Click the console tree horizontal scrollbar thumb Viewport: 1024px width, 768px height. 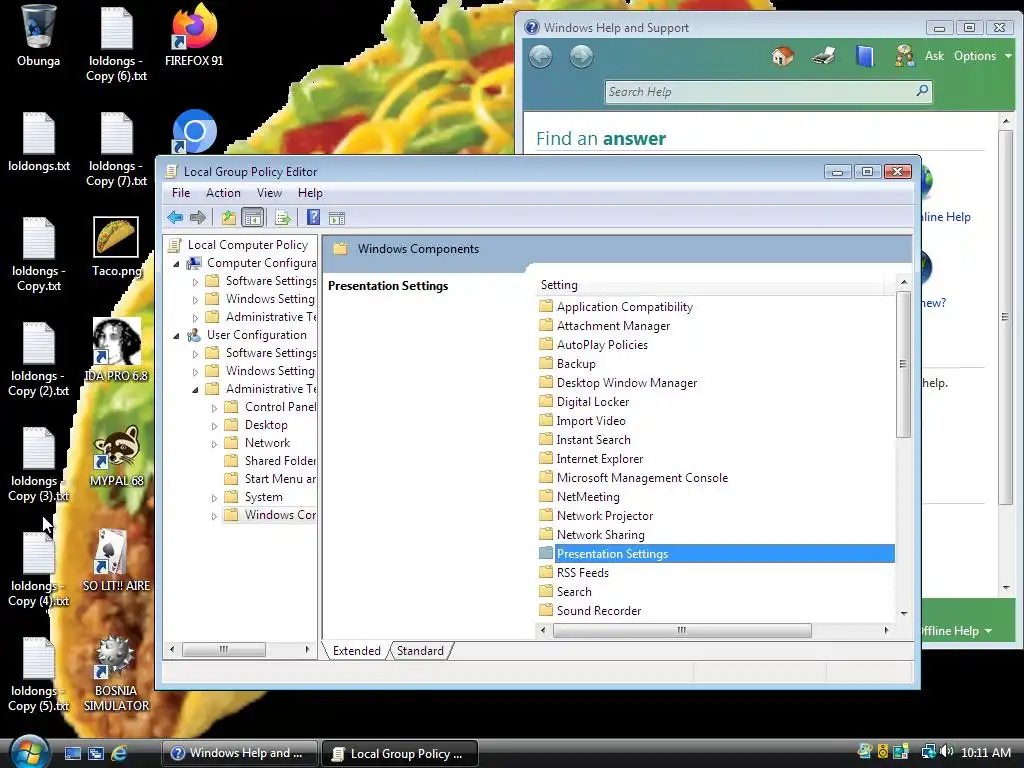tap(223, 649)
